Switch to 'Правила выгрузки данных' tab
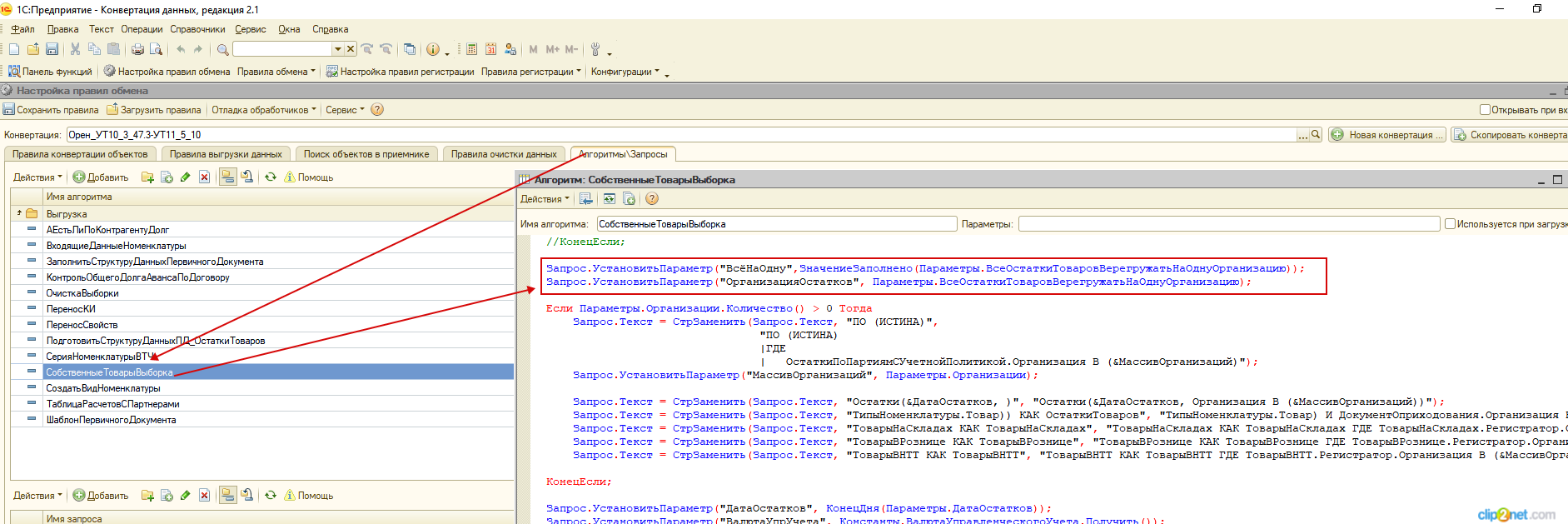 [226, 154]
